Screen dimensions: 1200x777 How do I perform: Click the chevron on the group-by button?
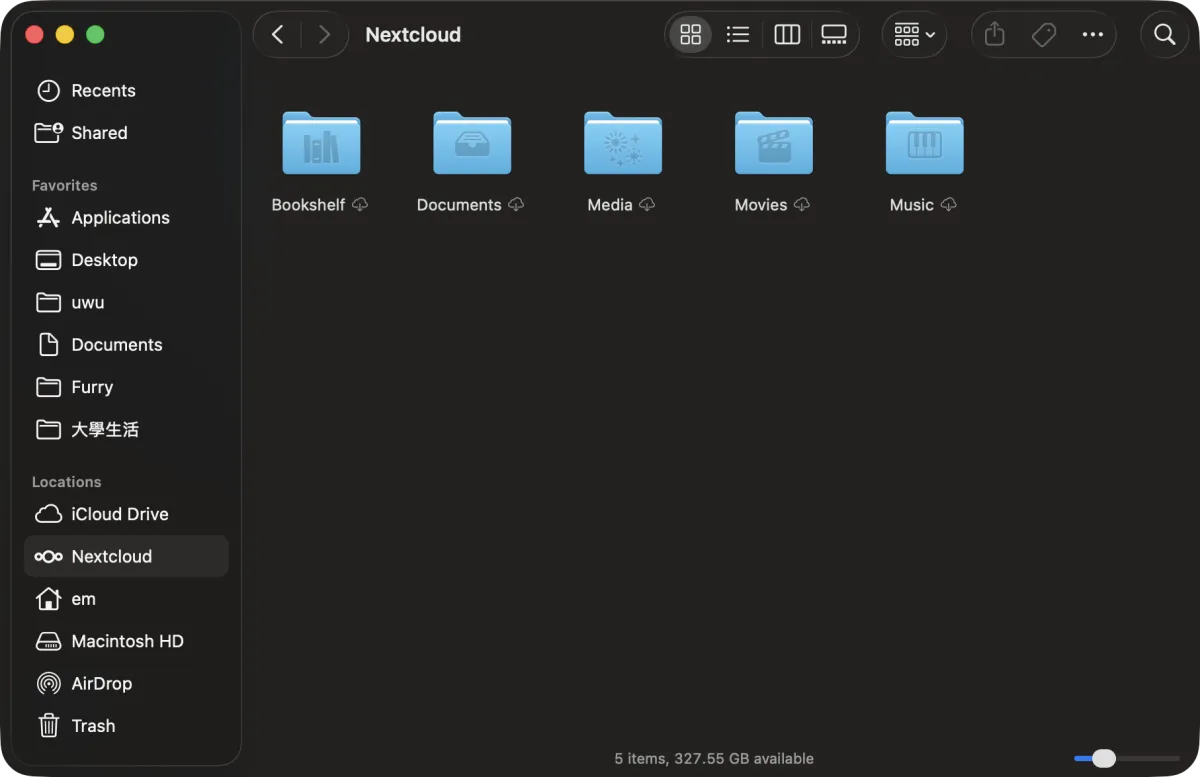tap(930, 34)
